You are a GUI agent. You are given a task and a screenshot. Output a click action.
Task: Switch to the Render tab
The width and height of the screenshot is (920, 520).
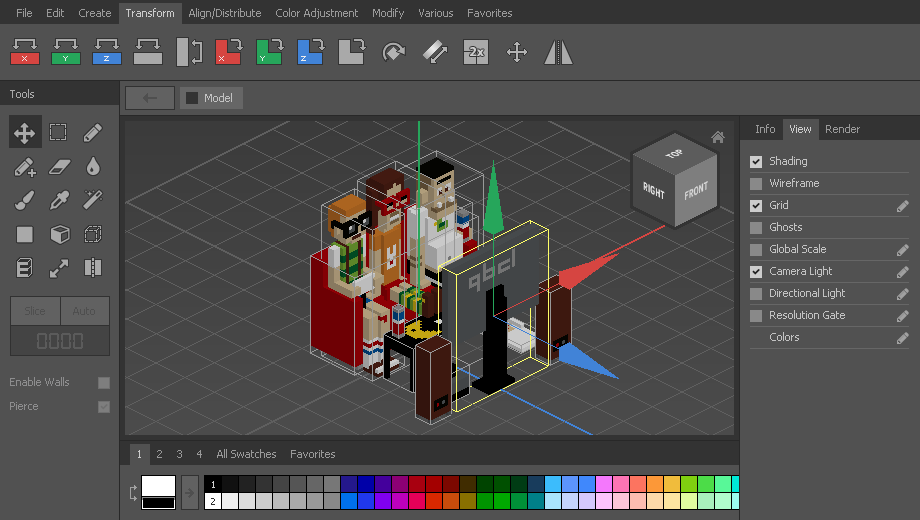[x=842, y=129]
